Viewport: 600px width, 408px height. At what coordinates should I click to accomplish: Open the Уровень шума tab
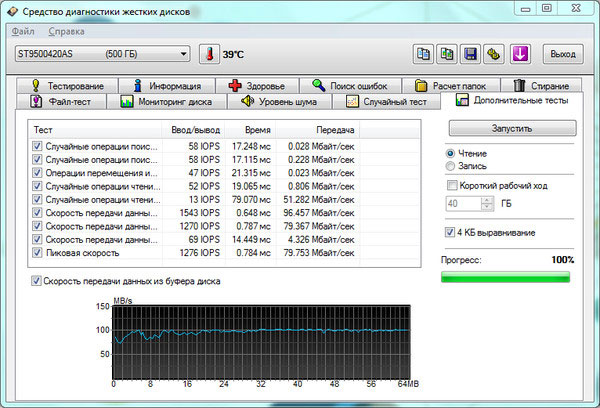[x=279, y=101]
